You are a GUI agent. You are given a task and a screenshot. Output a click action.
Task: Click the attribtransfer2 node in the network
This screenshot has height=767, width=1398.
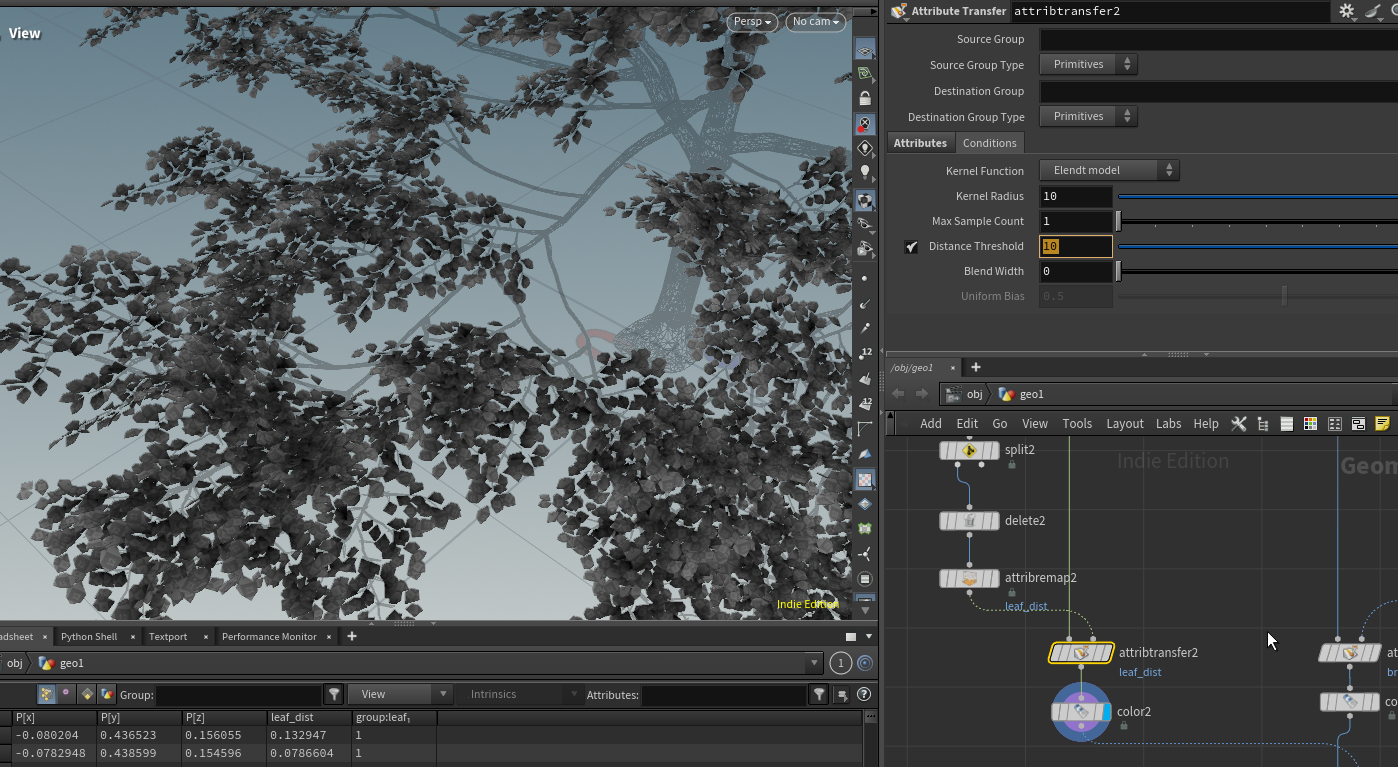(1080, 653)
